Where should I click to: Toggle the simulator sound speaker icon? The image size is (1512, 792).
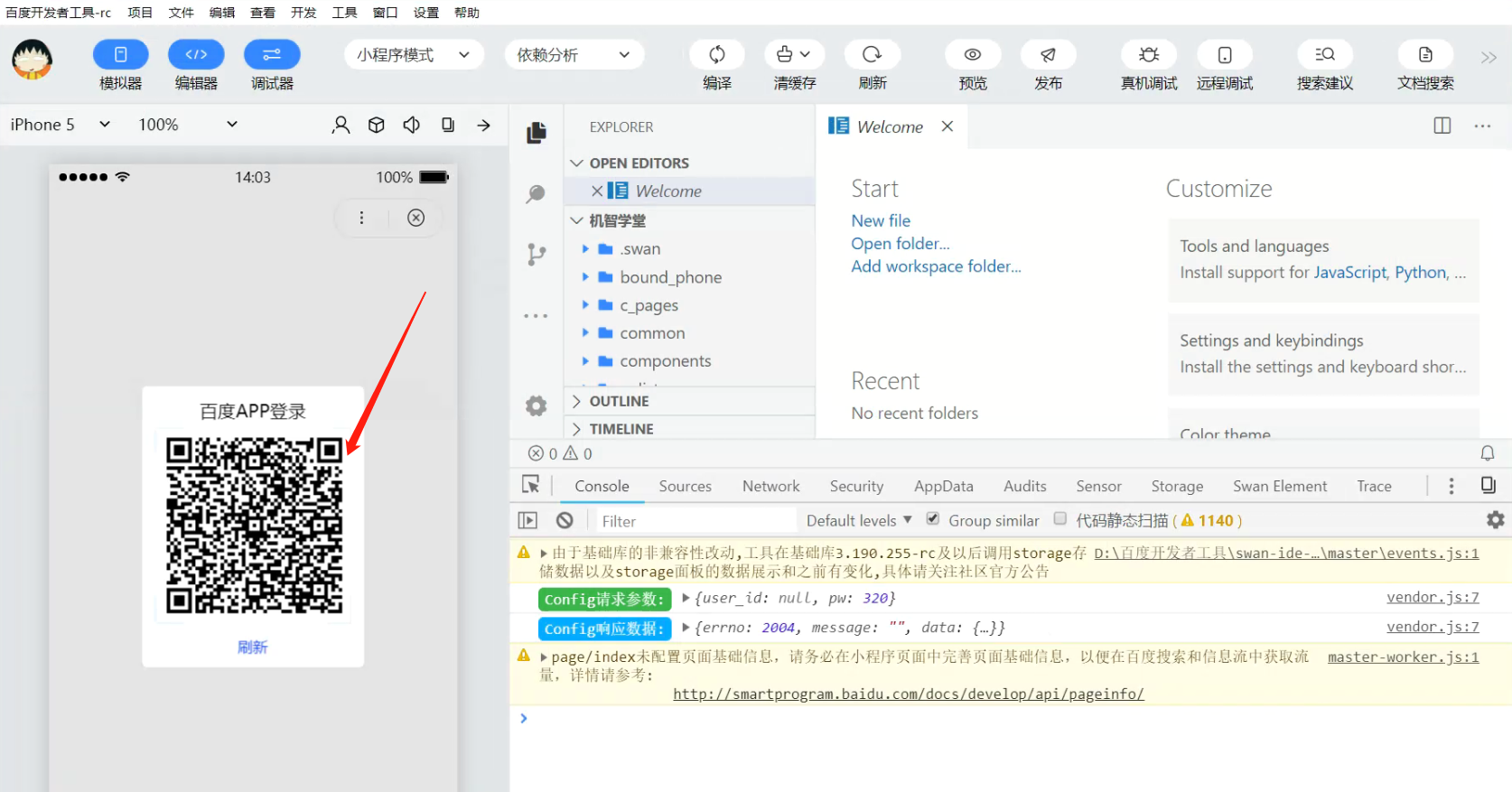[x=412, y=125]
